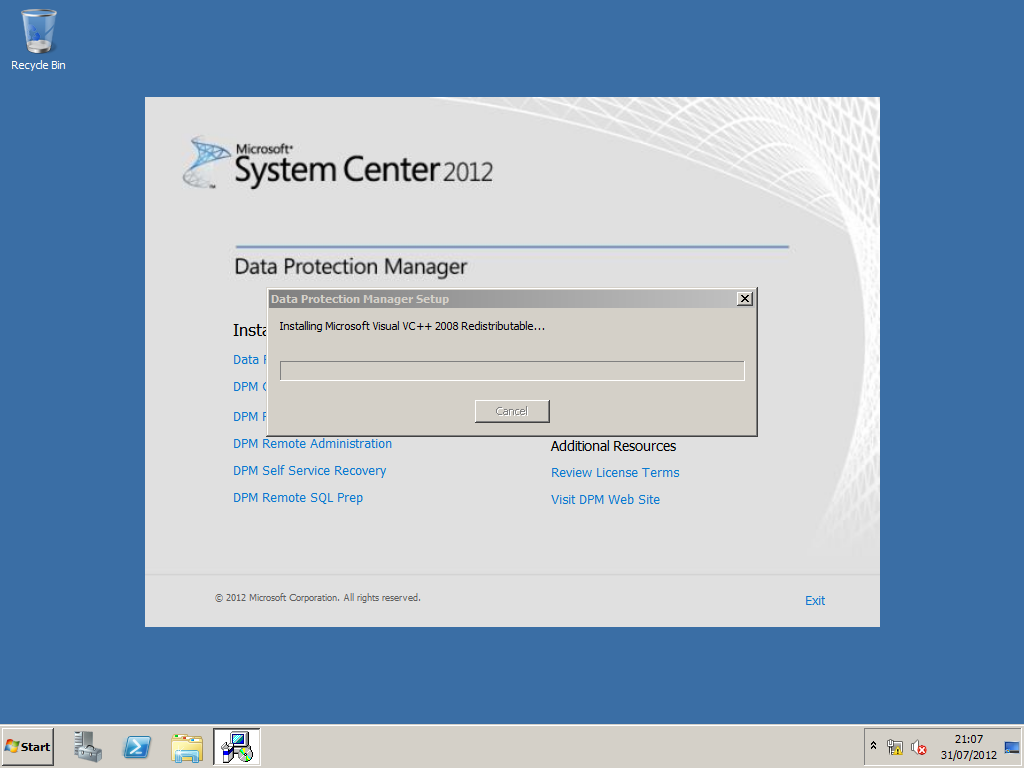Click the Show Desktop tray icon
The height and width of the screenshot is (768, 1024).
point(1012,747)
